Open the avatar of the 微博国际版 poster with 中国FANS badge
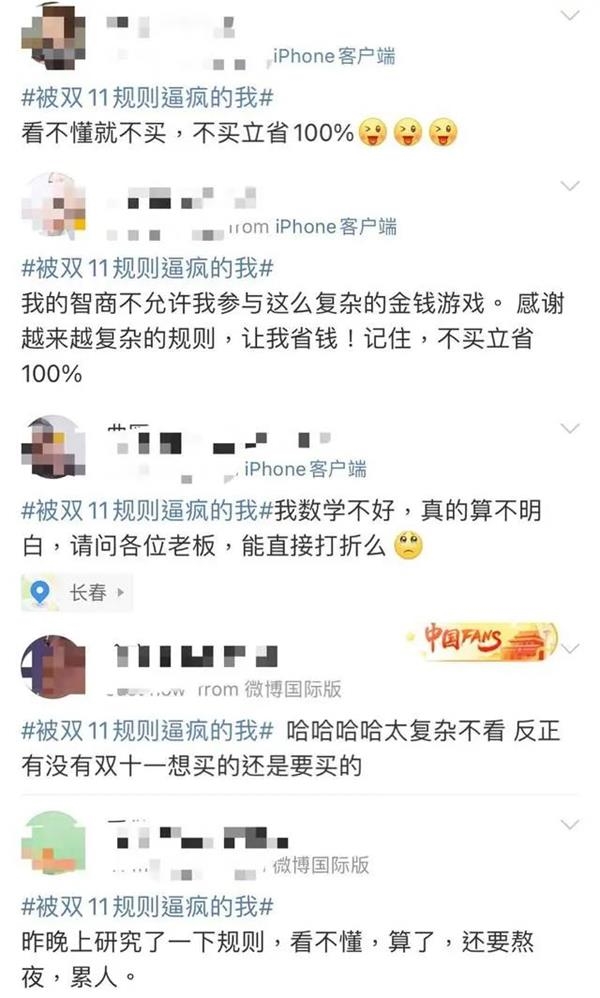 coord(53,666)
